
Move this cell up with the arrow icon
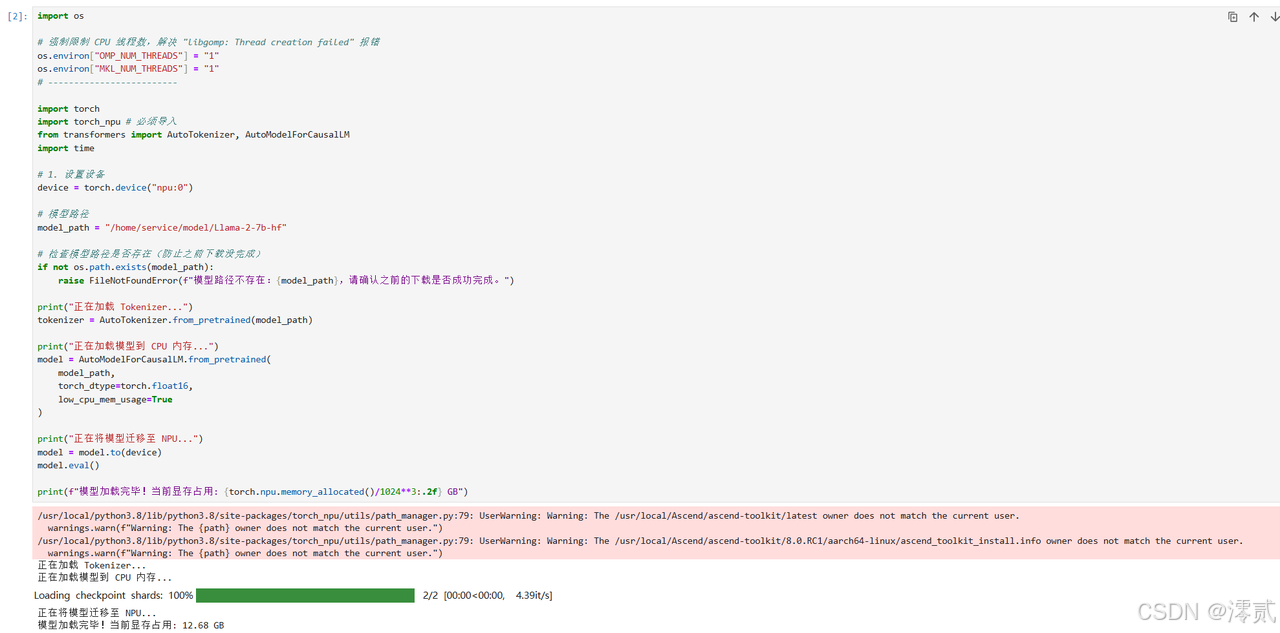[1253, 17]
